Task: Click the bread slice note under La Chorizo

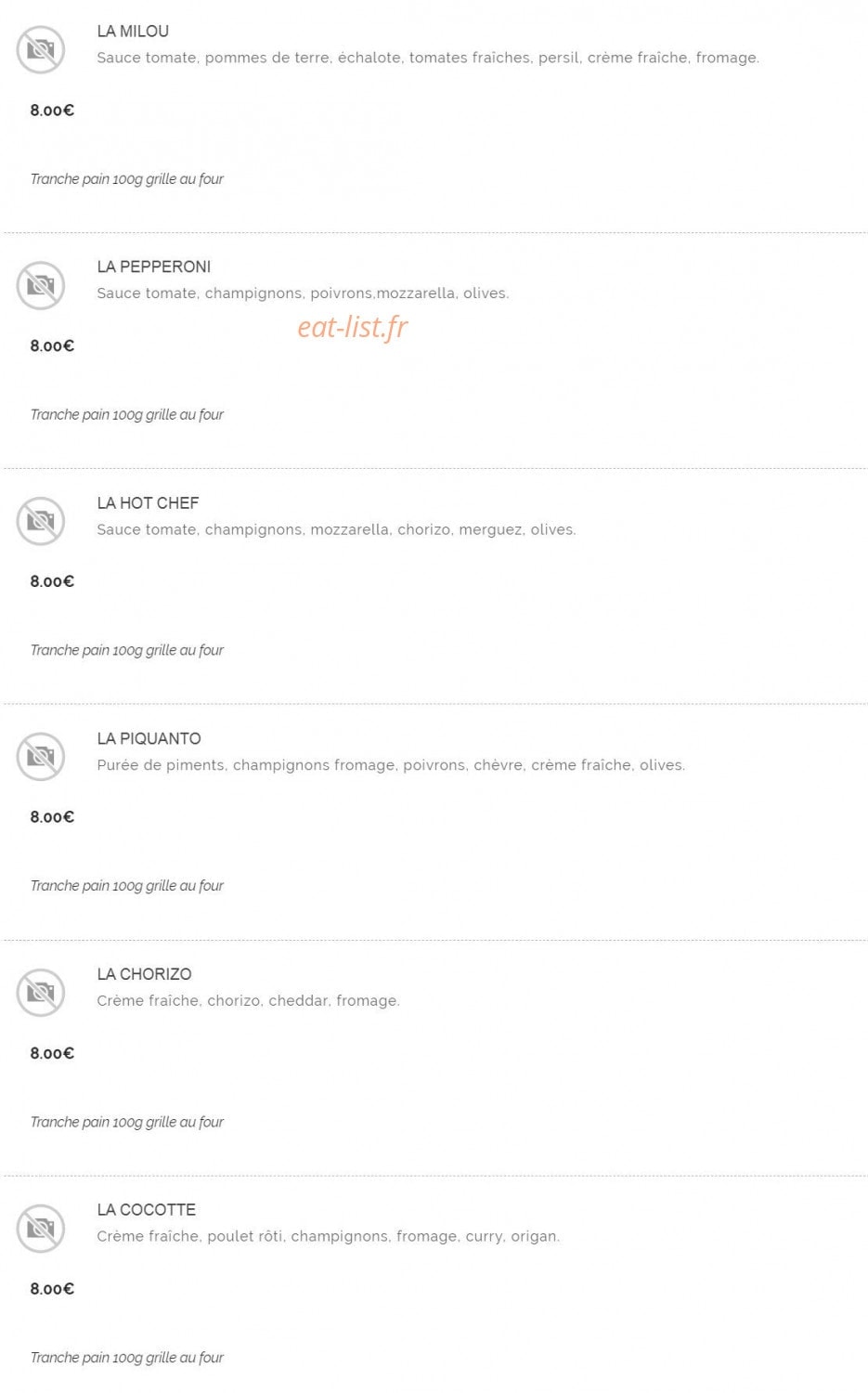Action: 127,1122
